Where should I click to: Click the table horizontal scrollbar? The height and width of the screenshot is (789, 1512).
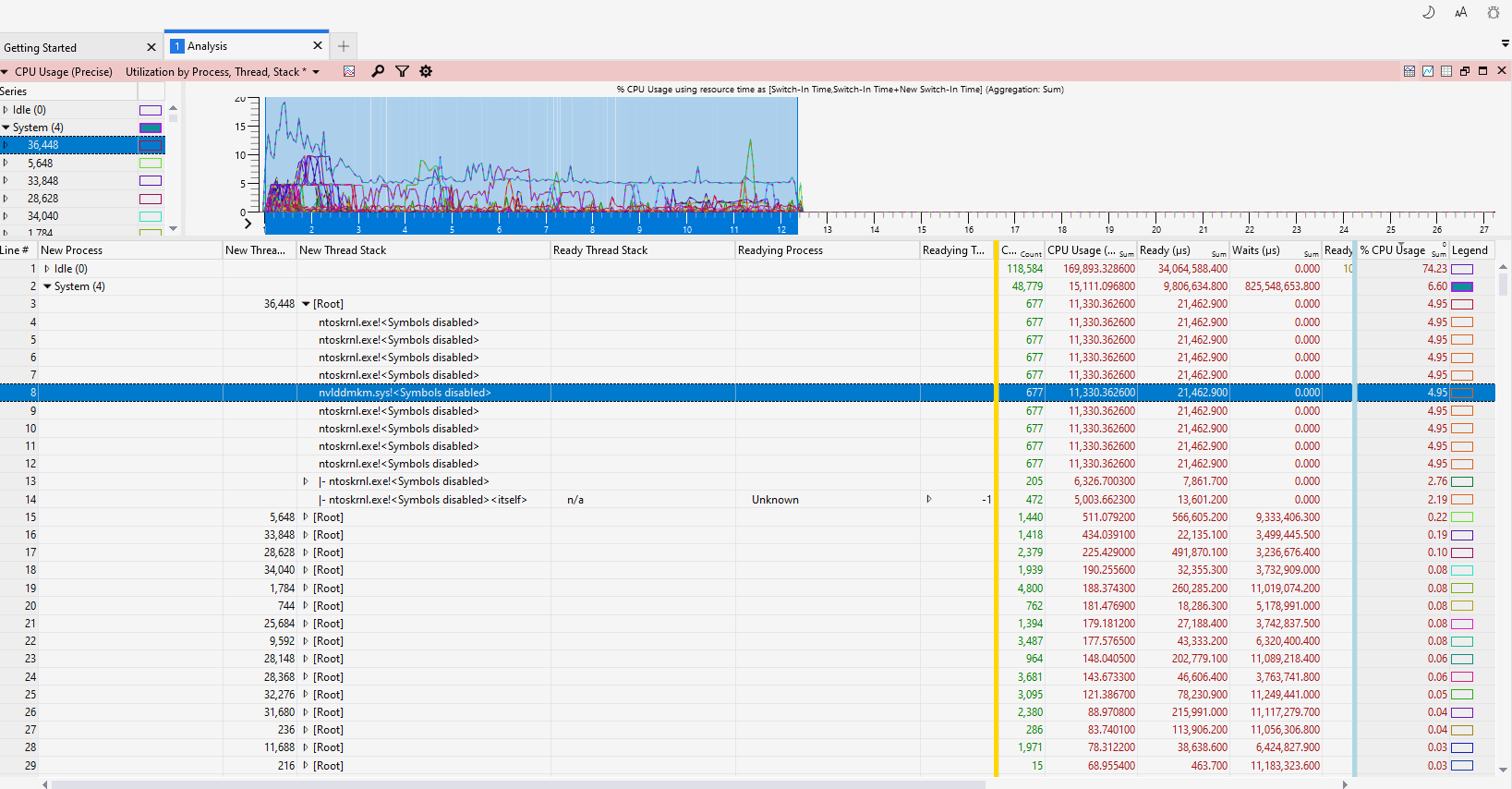[x=518, y=784]
